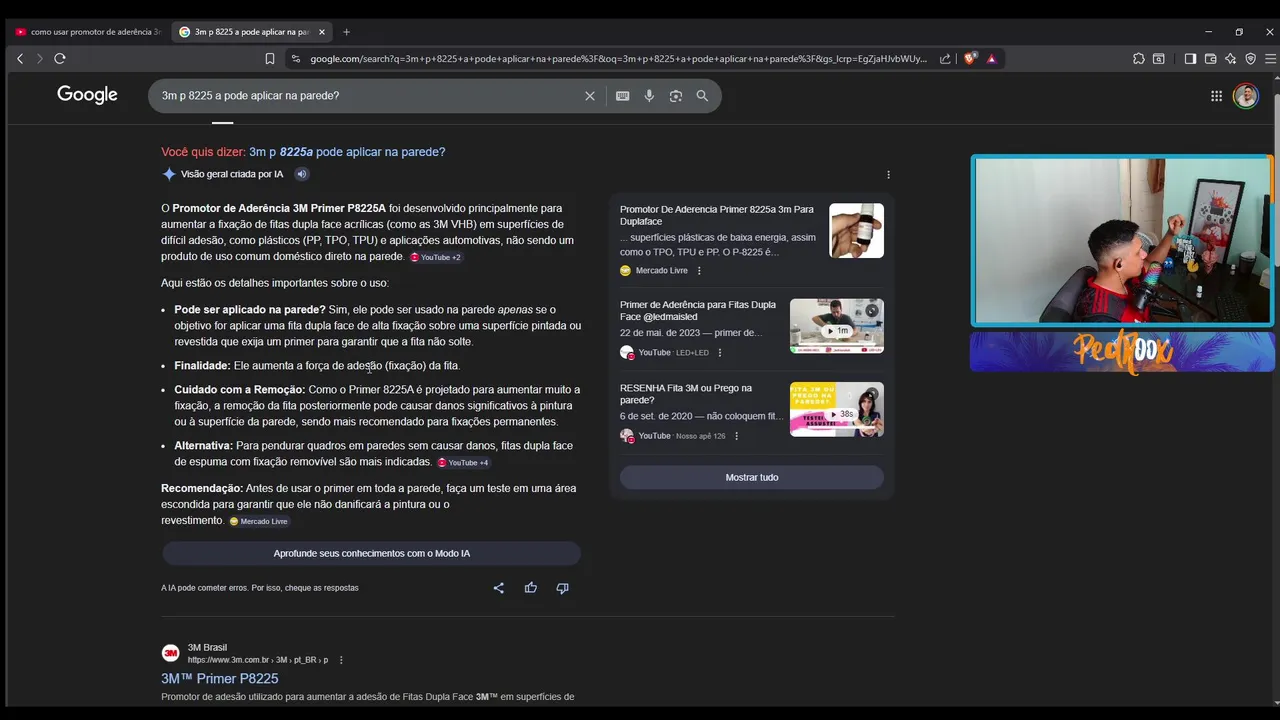Click 'Mostrar tudo' sources button

(x=752, y=478)
